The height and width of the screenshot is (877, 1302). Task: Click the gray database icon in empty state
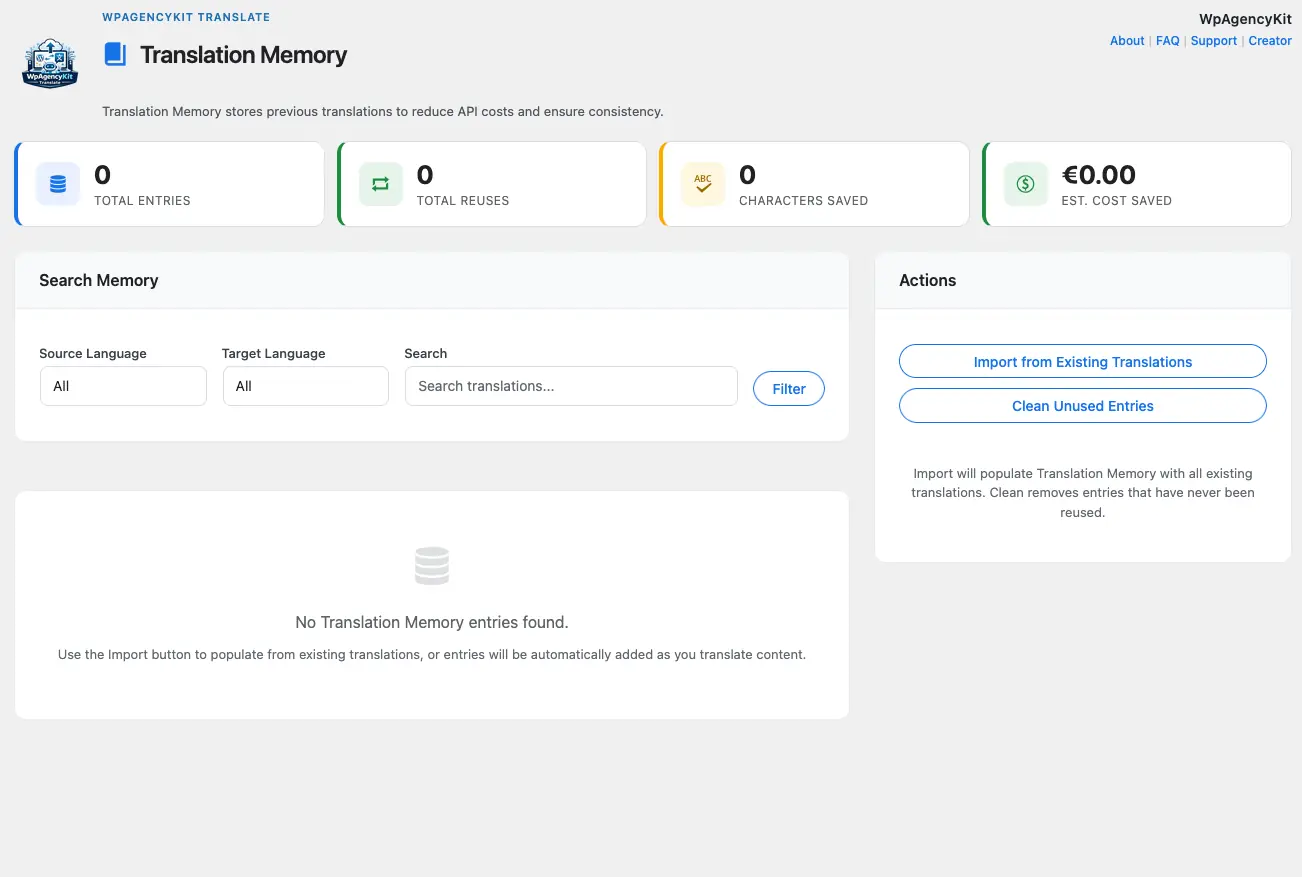pos(432,566)
